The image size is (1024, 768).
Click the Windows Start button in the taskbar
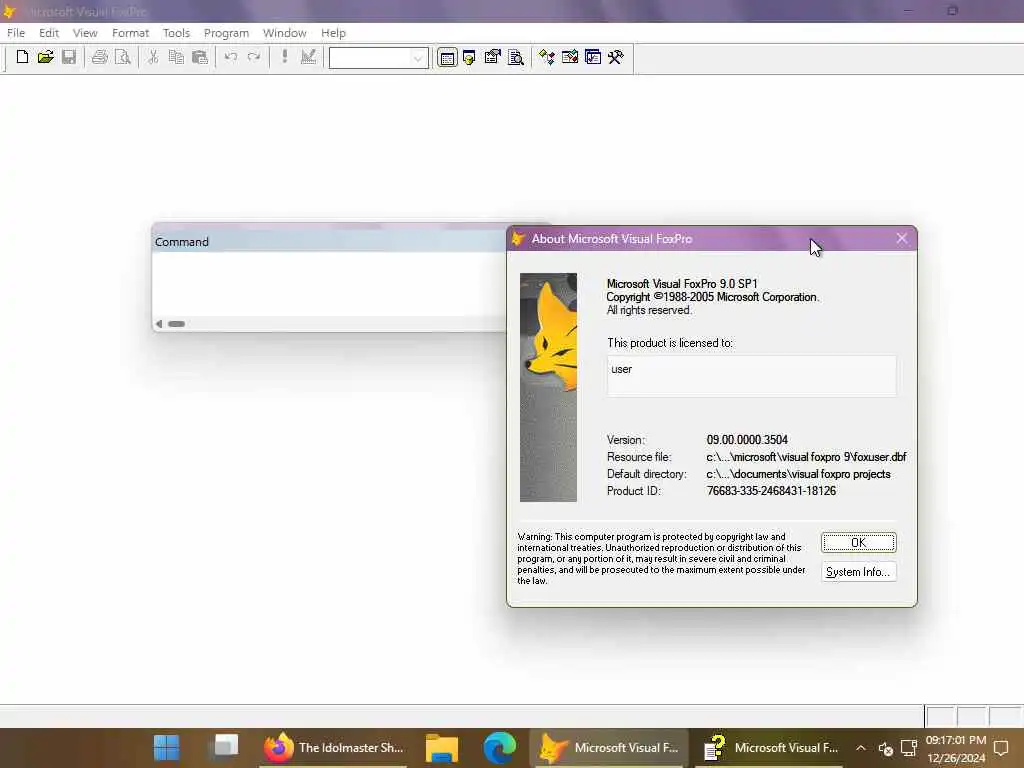pos(167,748)
